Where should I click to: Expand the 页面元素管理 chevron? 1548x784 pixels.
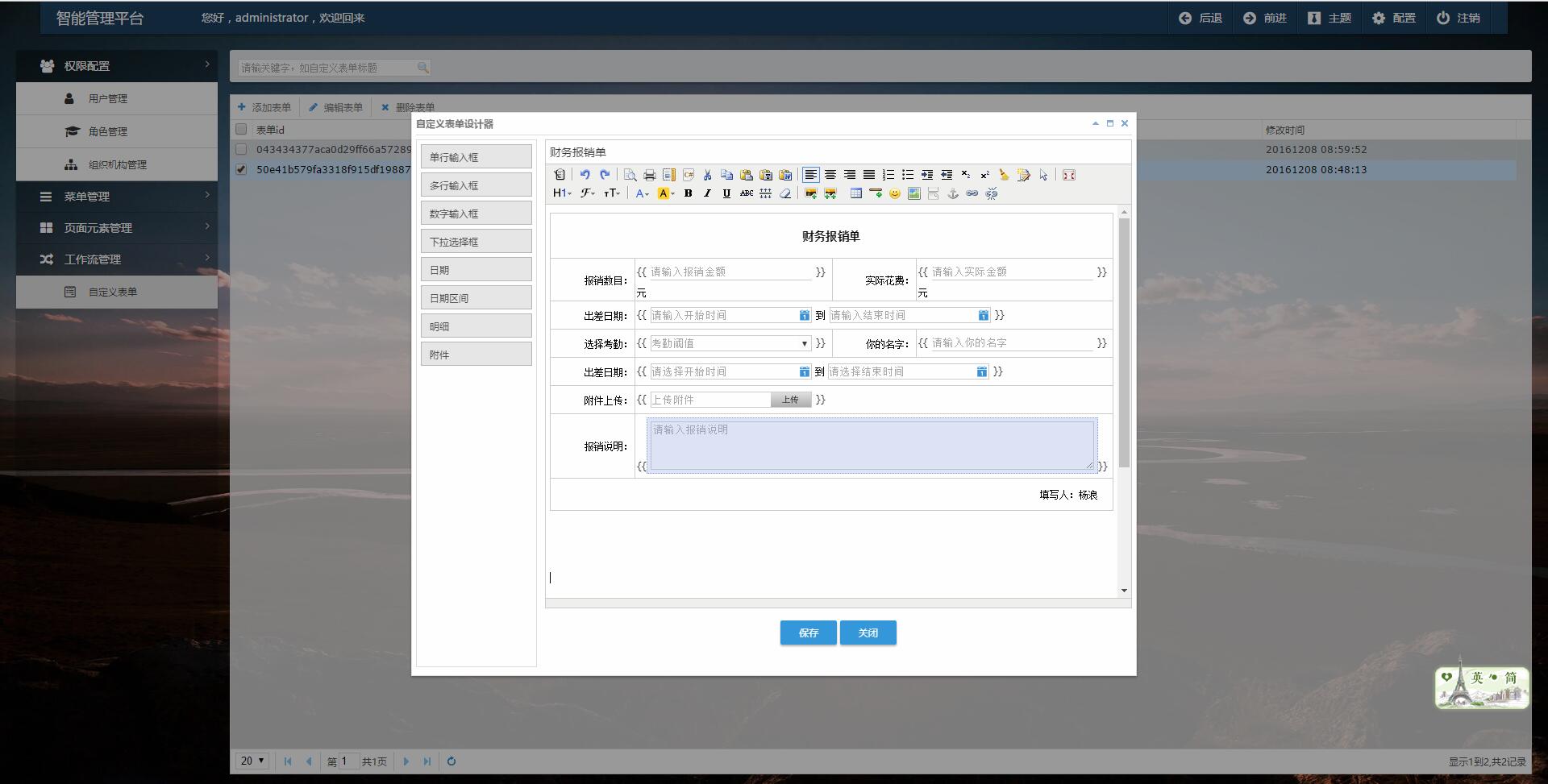[207, 226]
